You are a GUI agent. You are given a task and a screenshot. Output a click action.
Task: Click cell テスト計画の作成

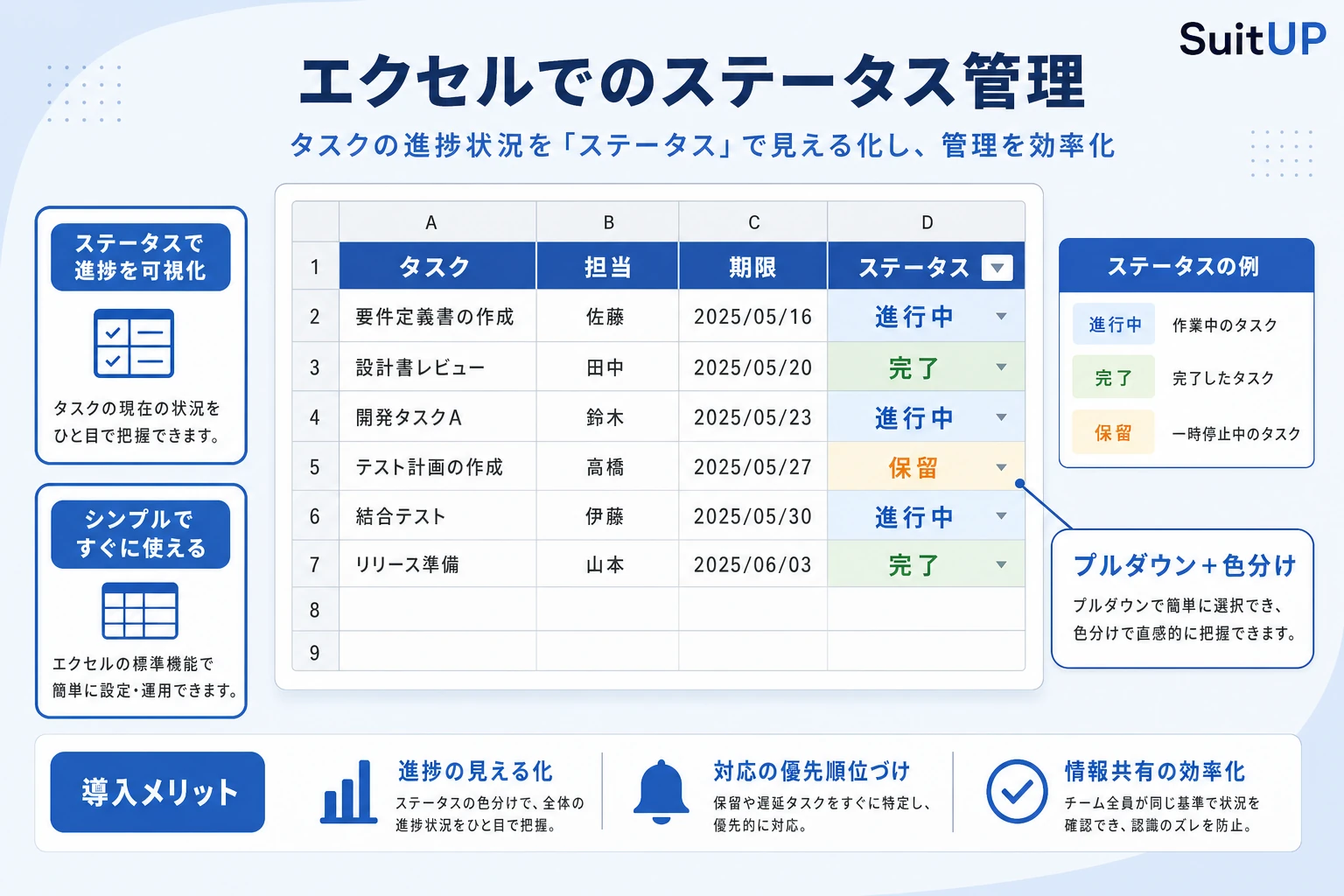pyautogui.click(x=437, y=467)
